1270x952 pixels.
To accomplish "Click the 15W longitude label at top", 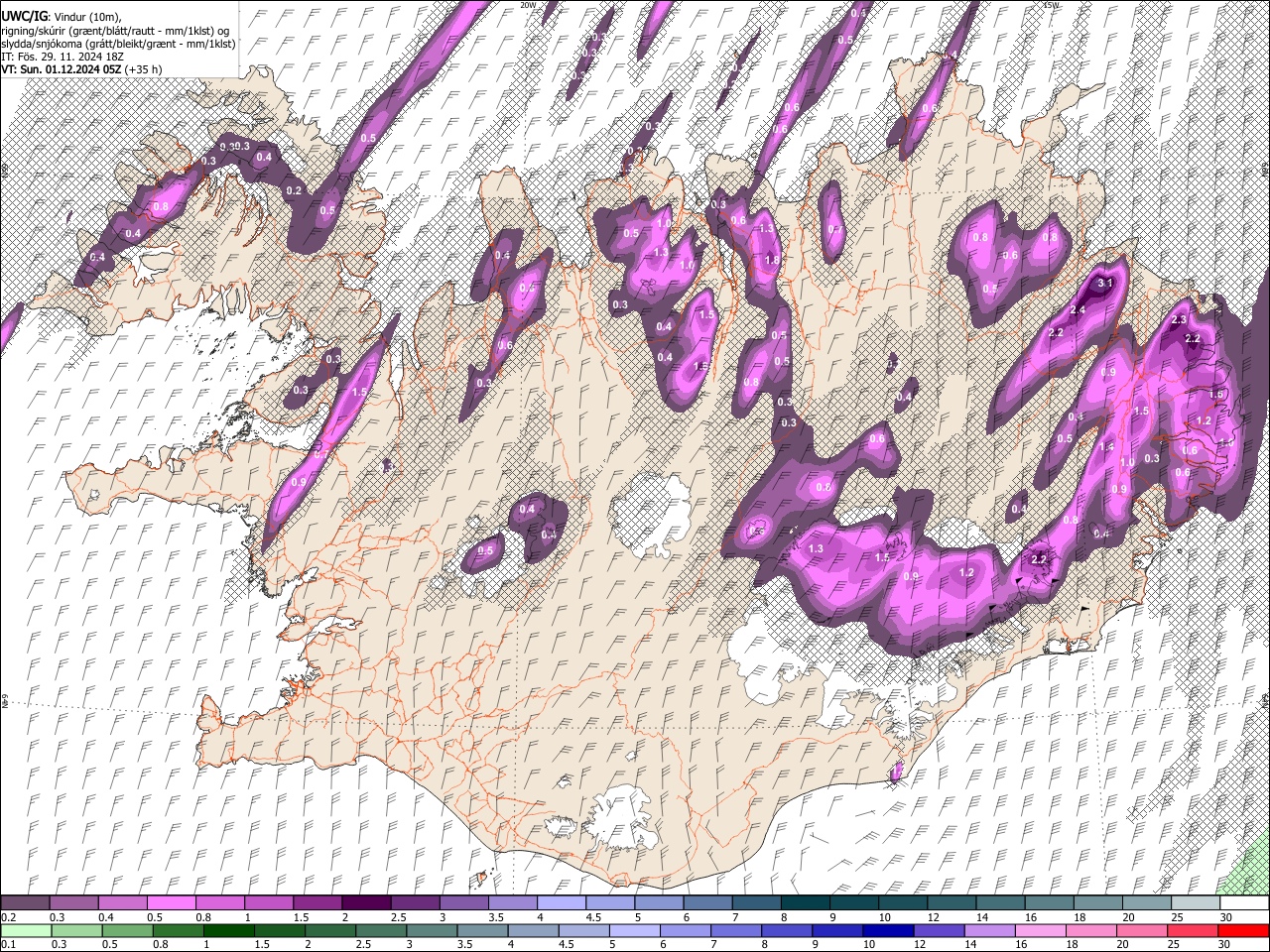I will coord(1051,5).
